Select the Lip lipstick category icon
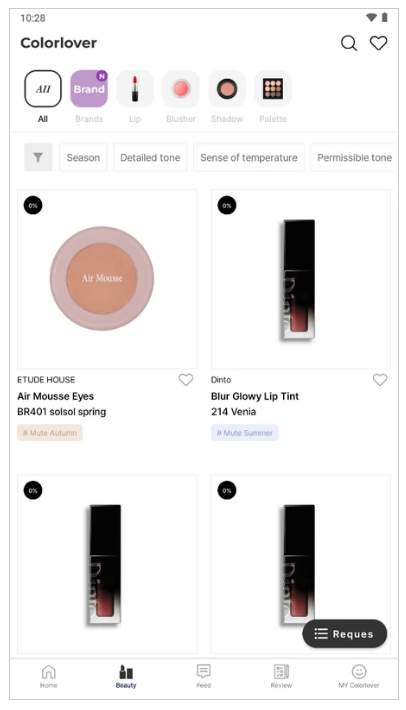The width and height of the screenshot is (406, 710). pyautogui.click(x=135, y=89)
